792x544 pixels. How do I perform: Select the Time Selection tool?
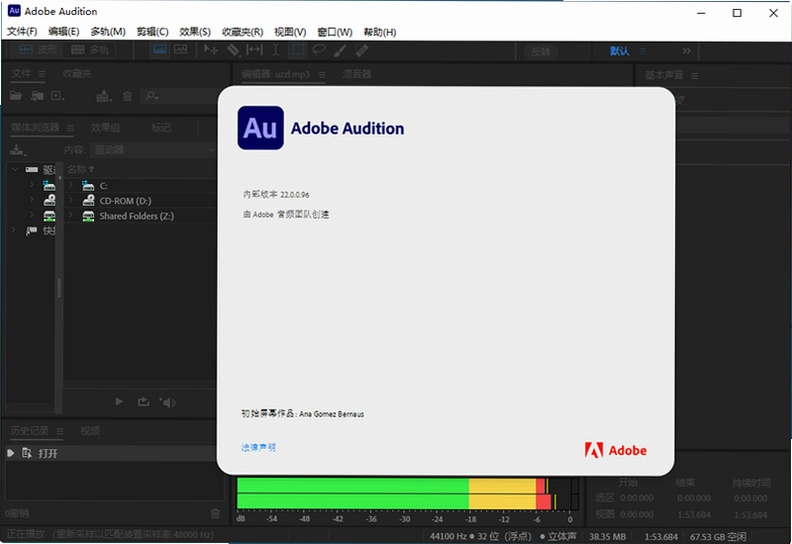(276, 50)
